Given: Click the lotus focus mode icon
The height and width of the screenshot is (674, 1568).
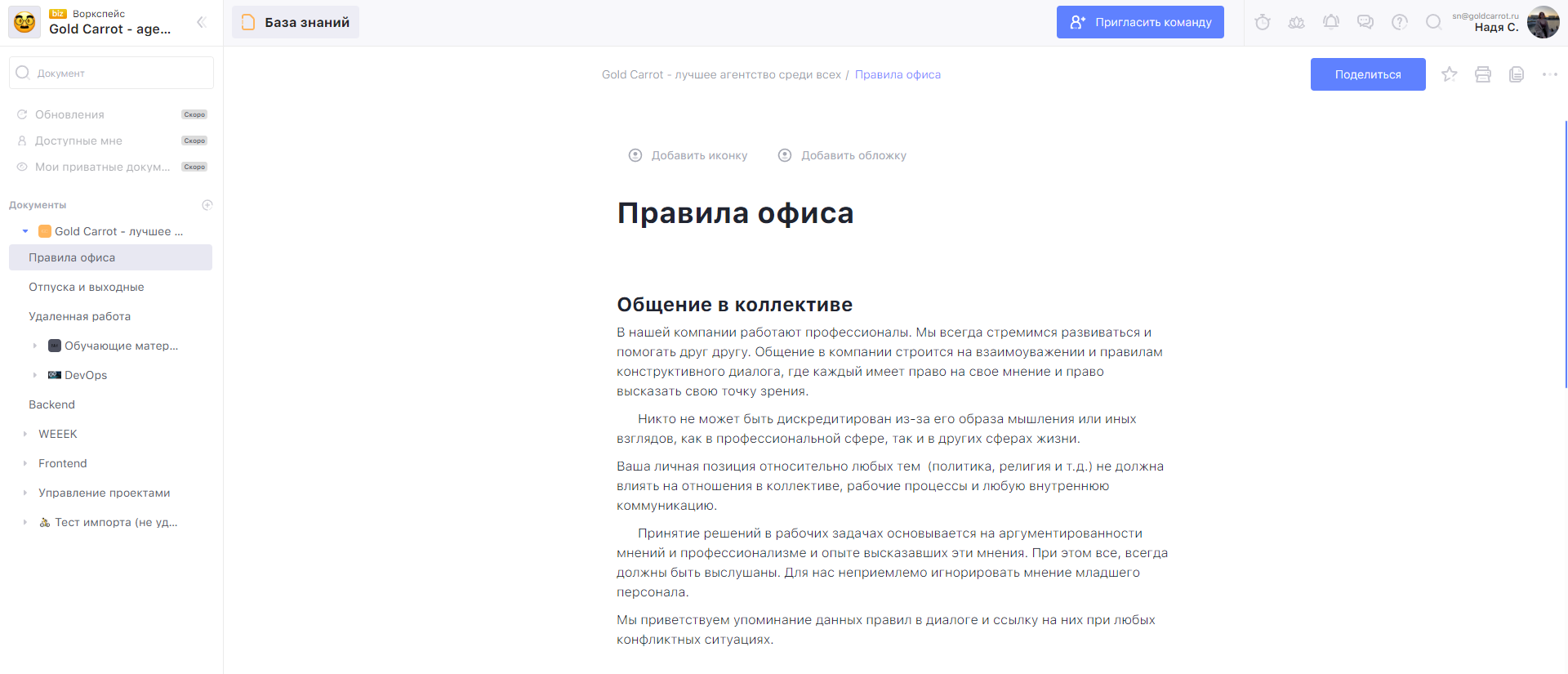Looking at the screenshot, I should pos(1297,22).
